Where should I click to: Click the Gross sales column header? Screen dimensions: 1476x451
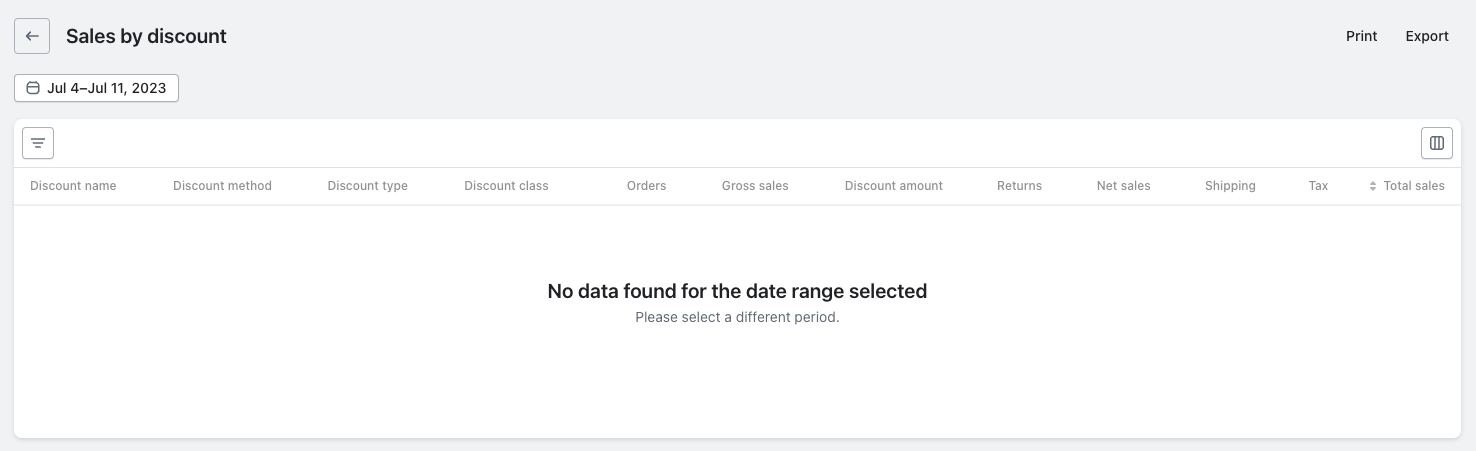[755, 186]
